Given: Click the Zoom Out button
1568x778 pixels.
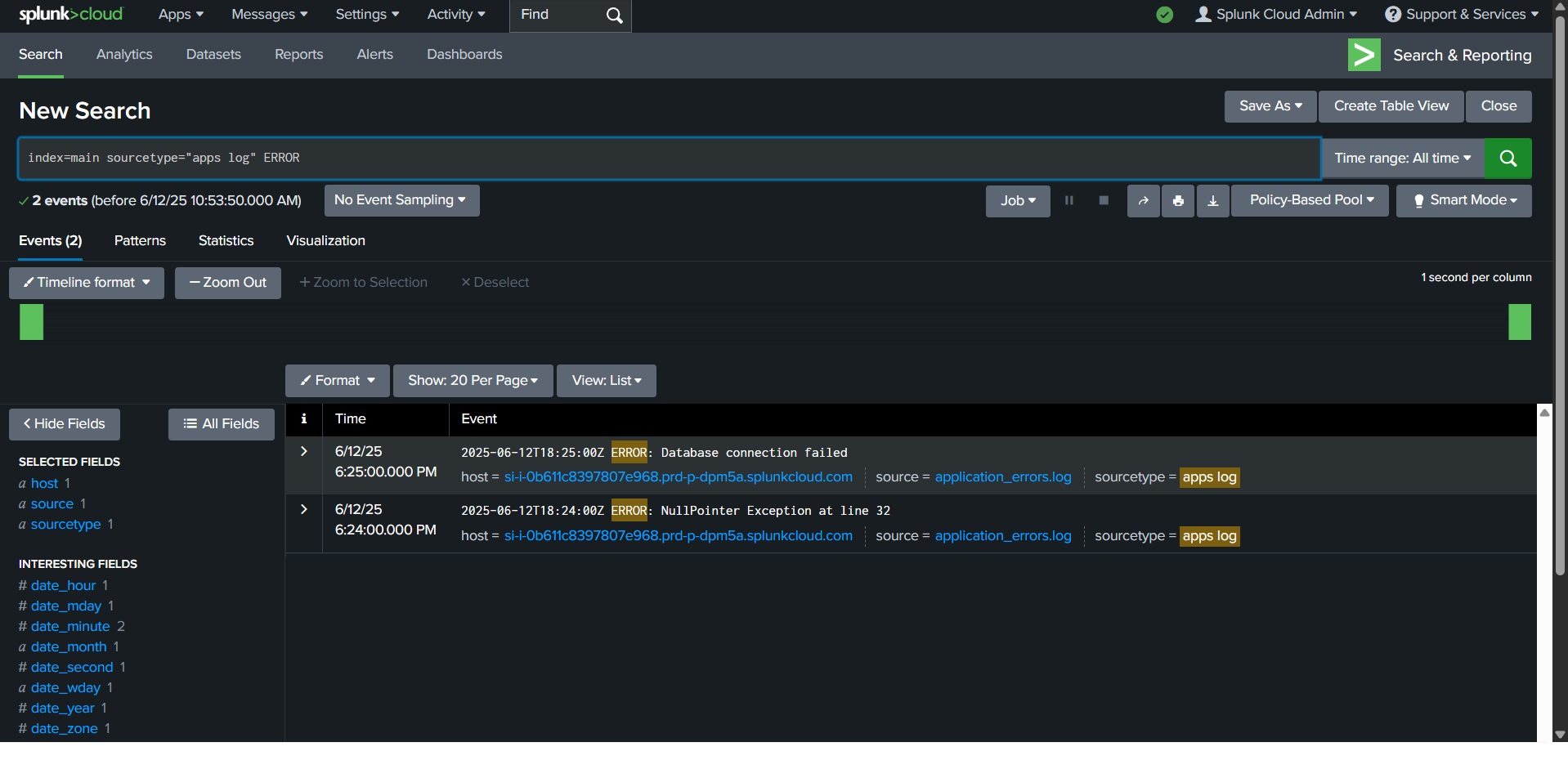Looking at the screenshot, I should (x=228, y=283).
